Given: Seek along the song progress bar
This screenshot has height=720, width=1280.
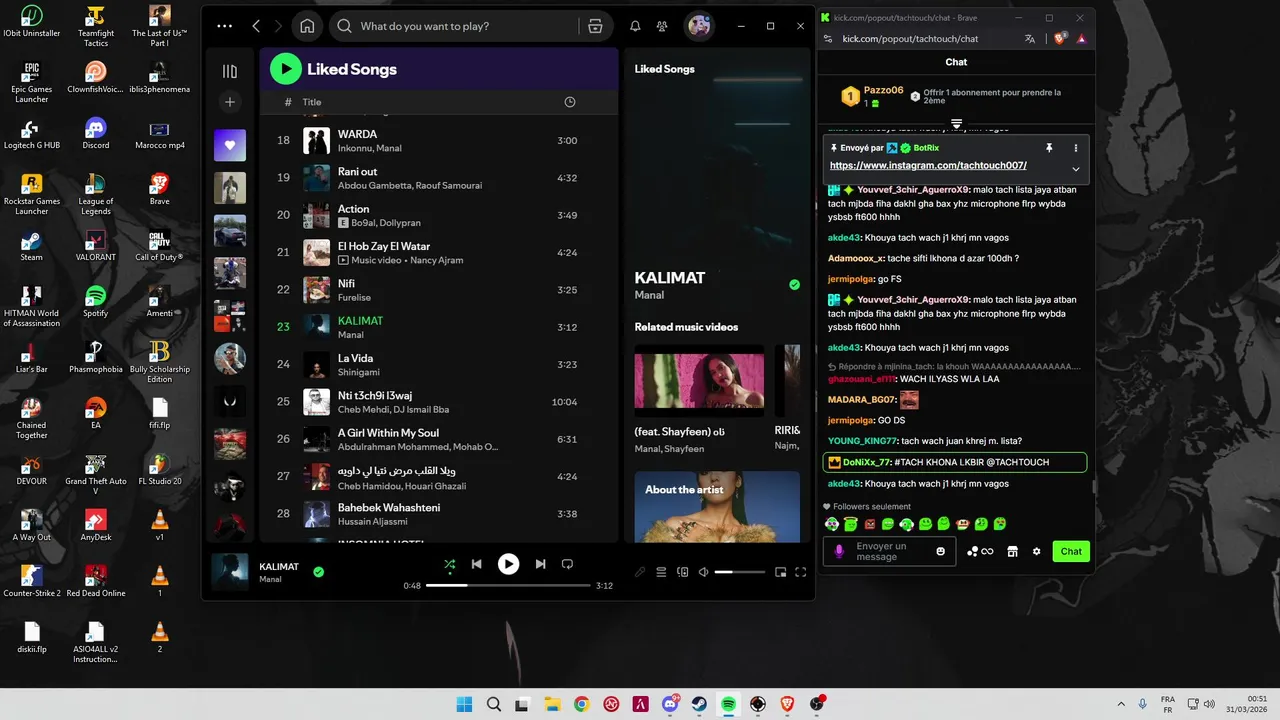Looking at the screenshot, I should click(508, 585).
